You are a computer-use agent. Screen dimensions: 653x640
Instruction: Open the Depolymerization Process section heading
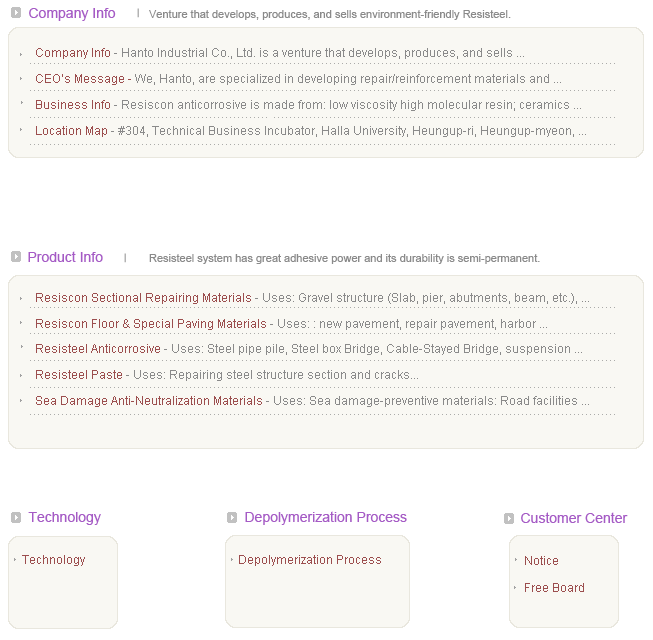tap(325, 517)
